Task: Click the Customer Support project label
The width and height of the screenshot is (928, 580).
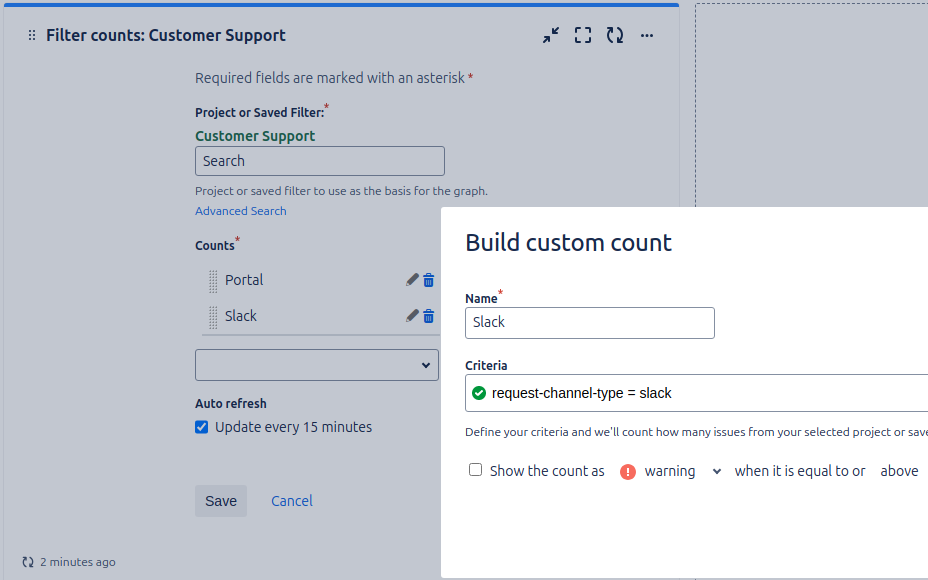Action: point(255,136)
